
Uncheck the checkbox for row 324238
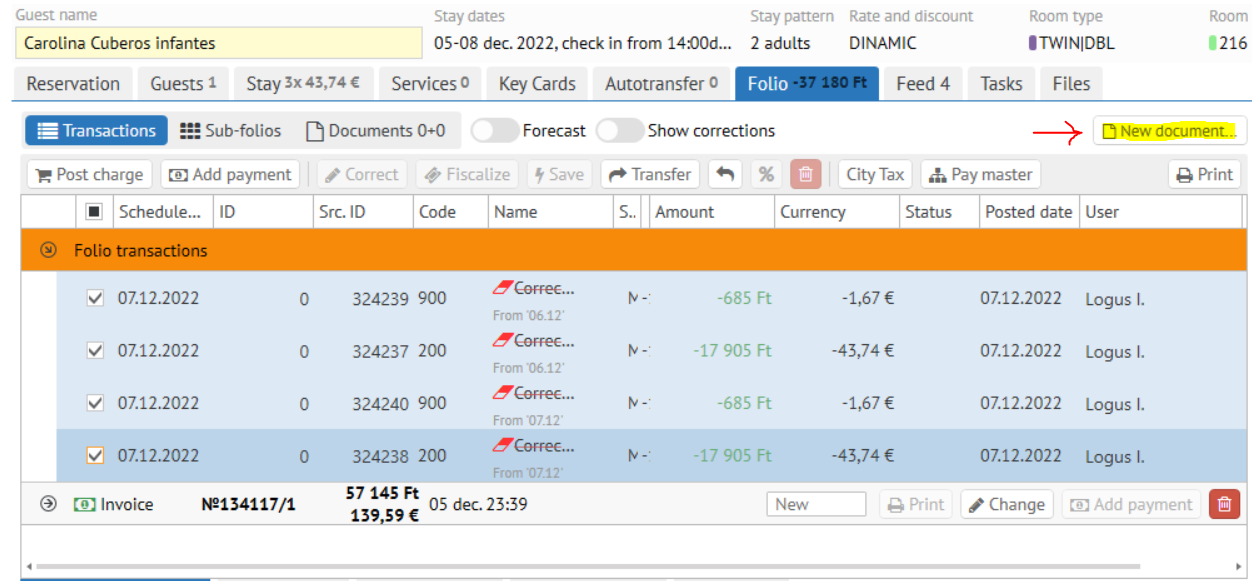(95, 455)
